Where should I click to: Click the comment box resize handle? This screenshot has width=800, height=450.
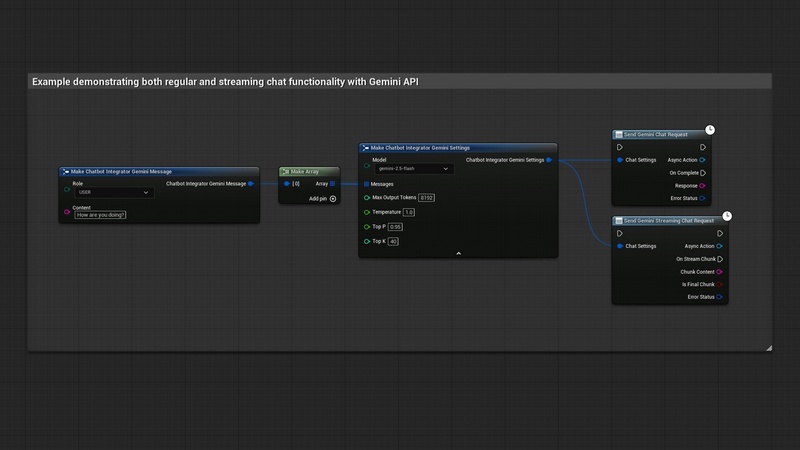(768, 347)
